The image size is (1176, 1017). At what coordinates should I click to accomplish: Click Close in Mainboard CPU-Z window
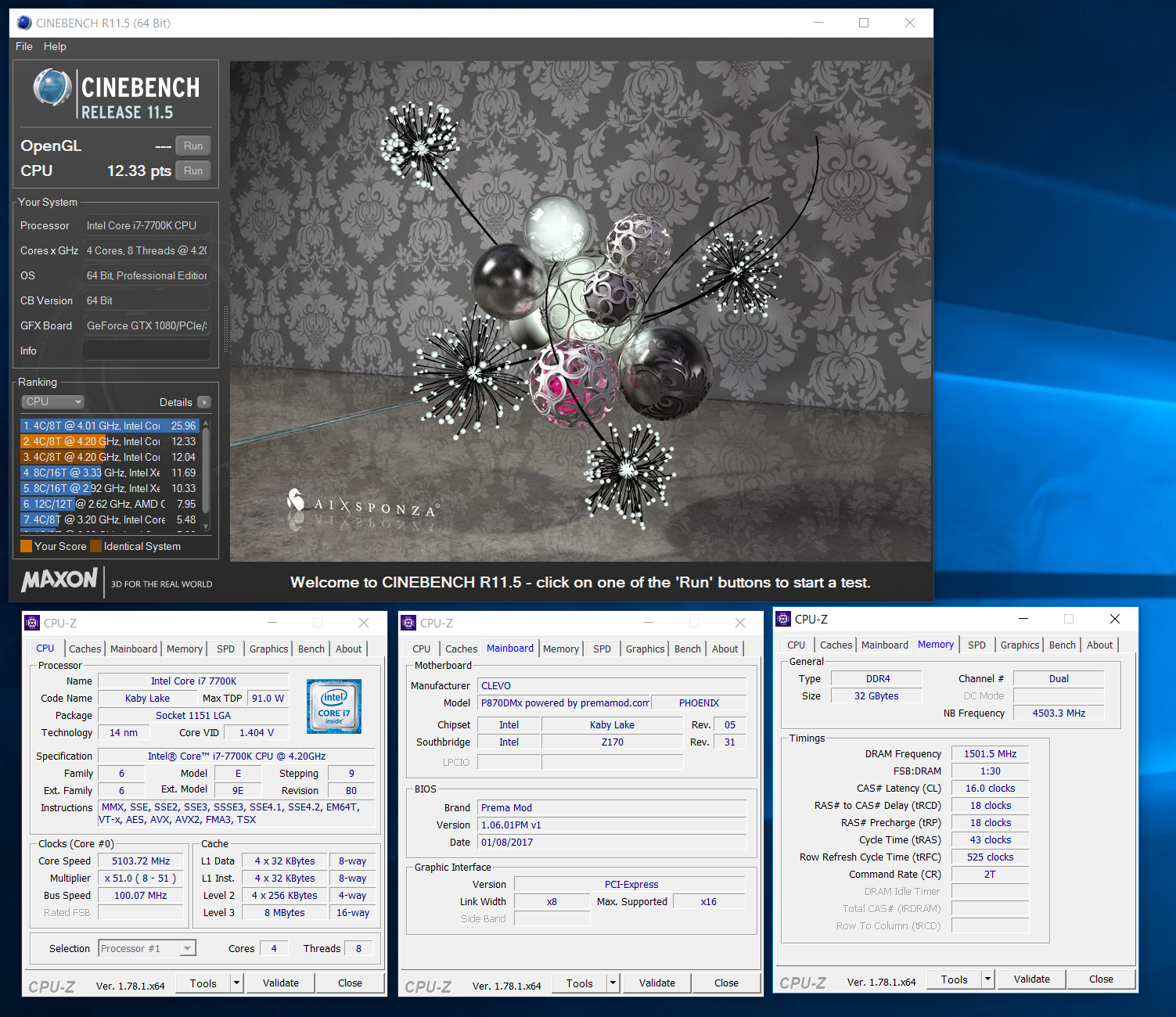[726, 983]
